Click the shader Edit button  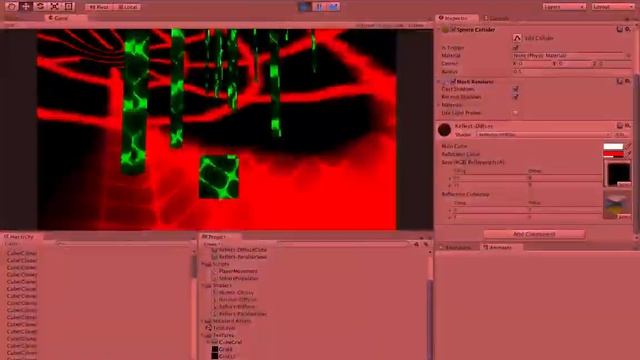pos(621,134)
